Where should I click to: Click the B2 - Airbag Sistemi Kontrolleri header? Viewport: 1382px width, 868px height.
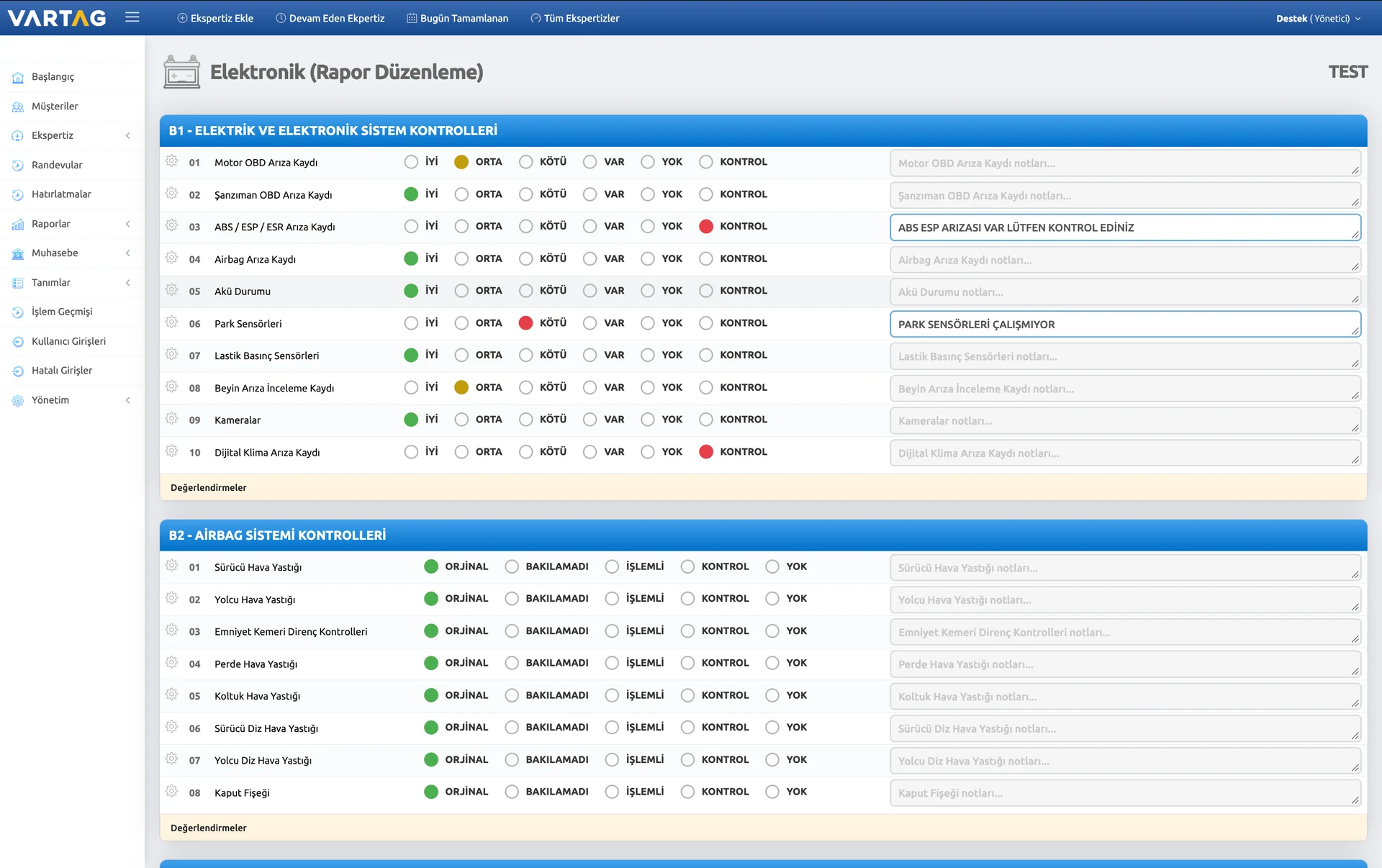(x=763, y=535)
